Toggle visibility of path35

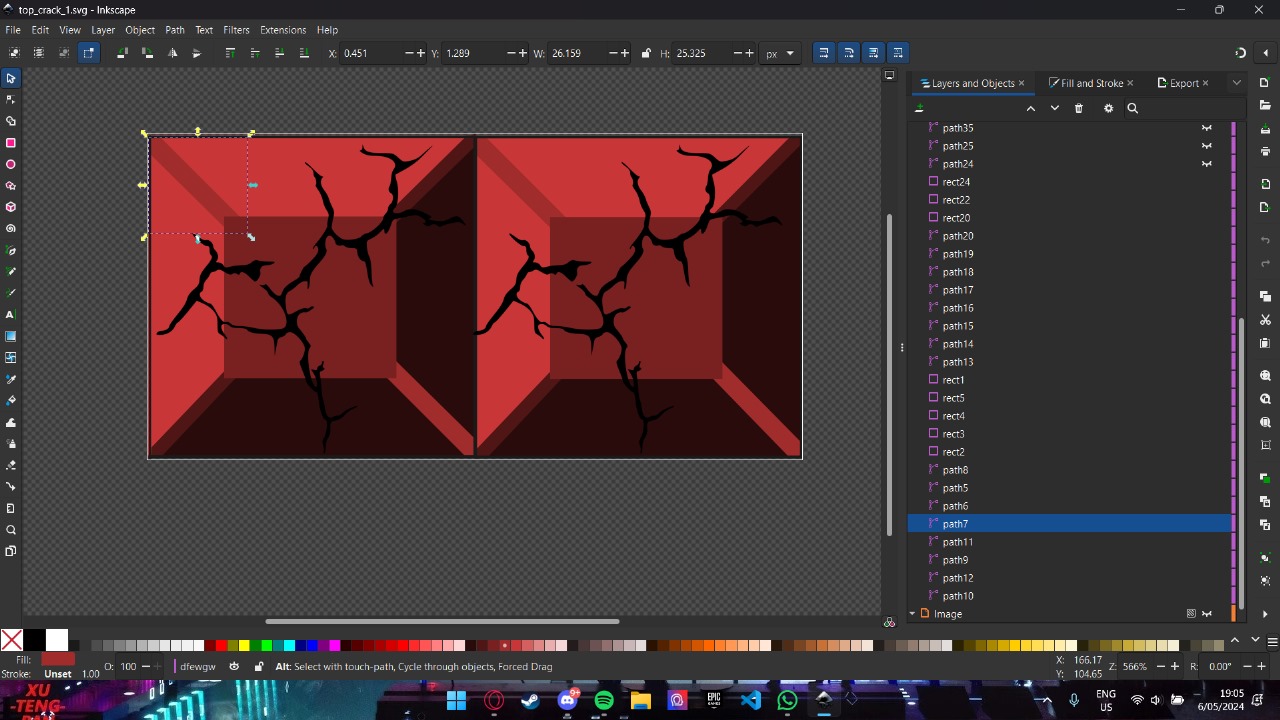coord(1206,128)
